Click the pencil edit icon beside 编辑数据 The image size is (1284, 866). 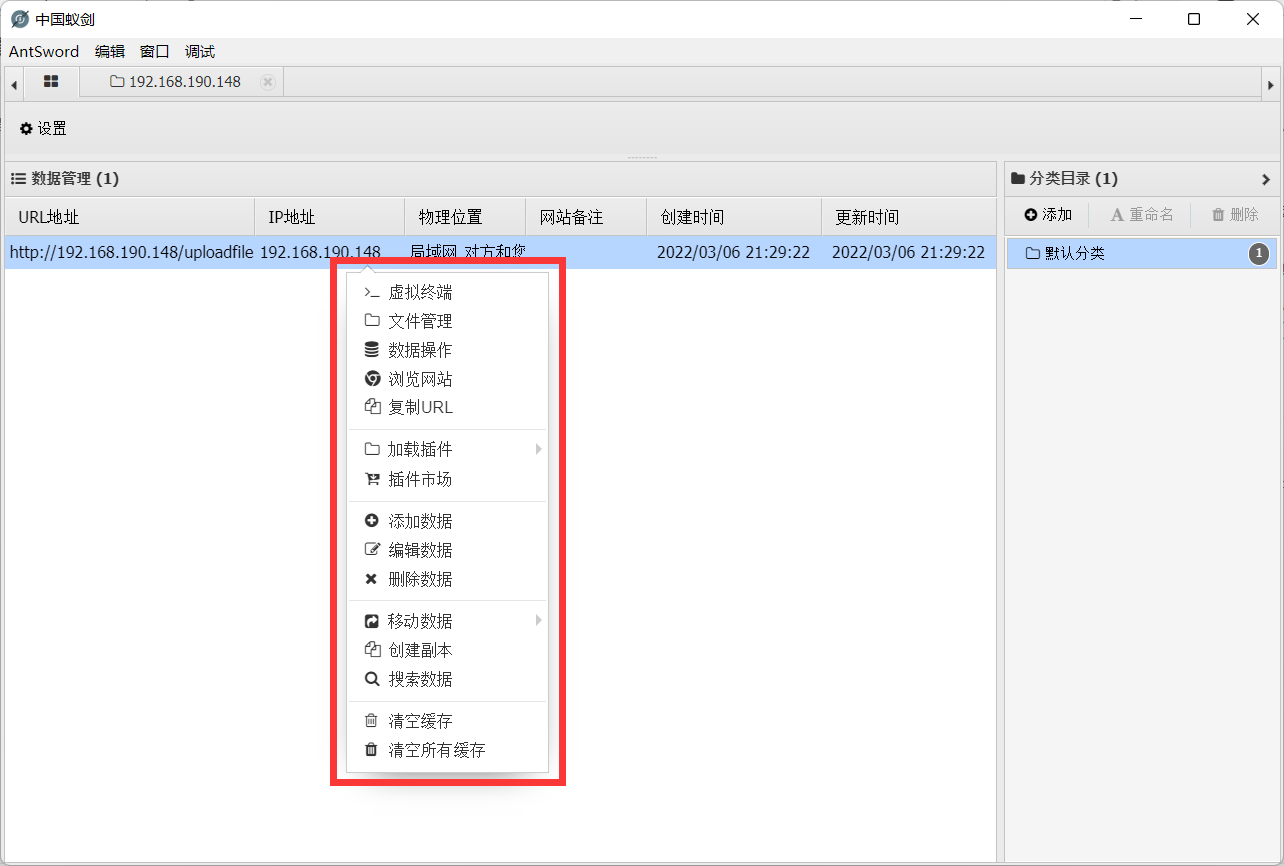click(371, 550)
